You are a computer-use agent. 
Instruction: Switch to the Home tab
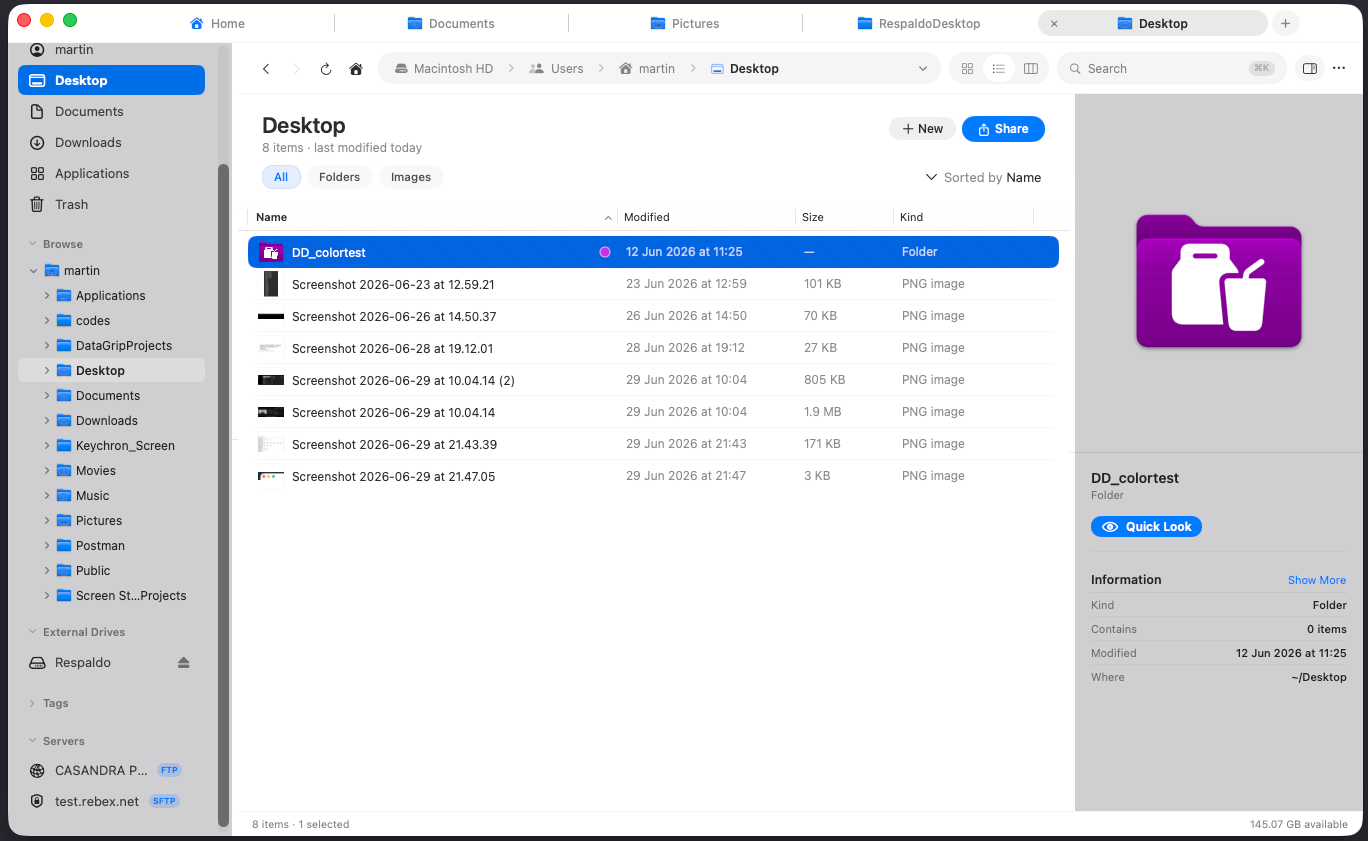tap(217, 23)
